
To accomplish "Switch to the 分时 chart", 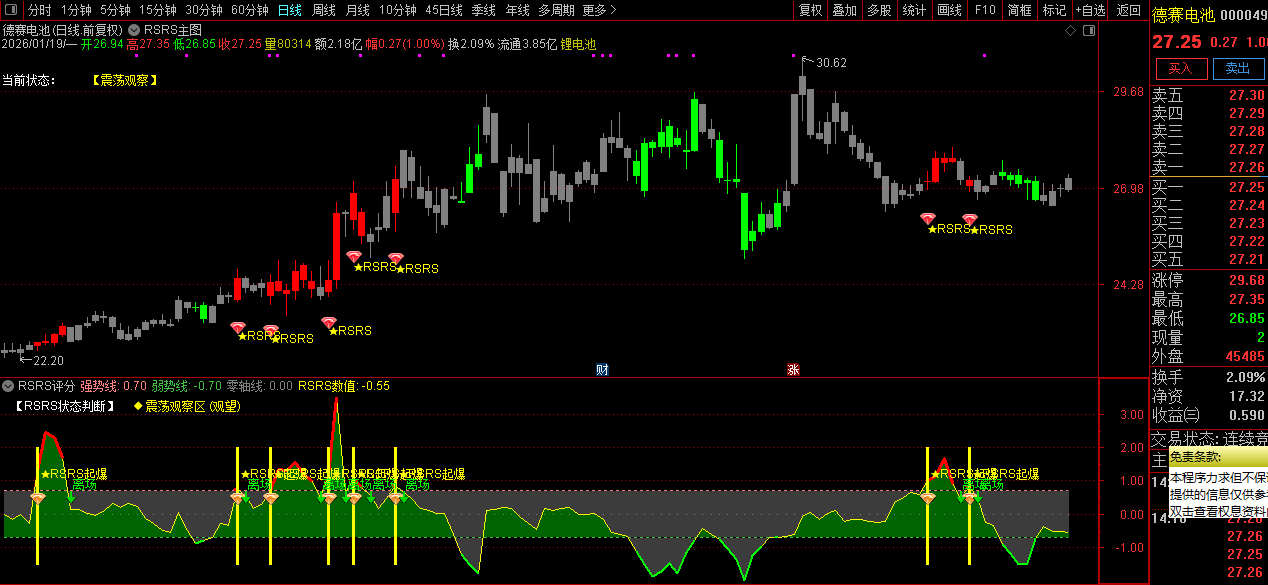I will 39,10.
